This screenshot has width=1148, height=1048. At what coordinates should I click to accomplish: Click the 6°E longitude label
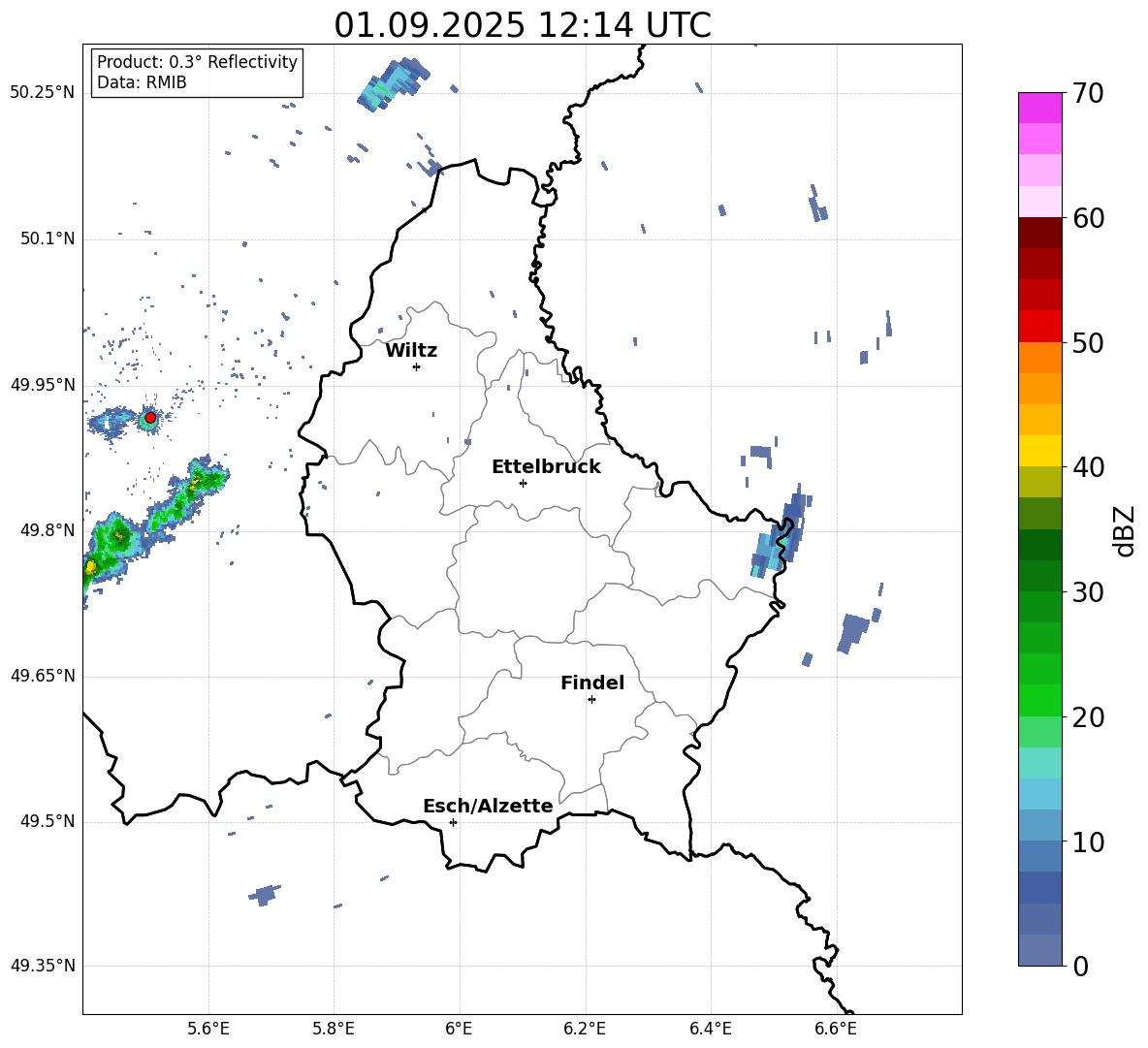pyautogui.click(x=459, y=1029)
